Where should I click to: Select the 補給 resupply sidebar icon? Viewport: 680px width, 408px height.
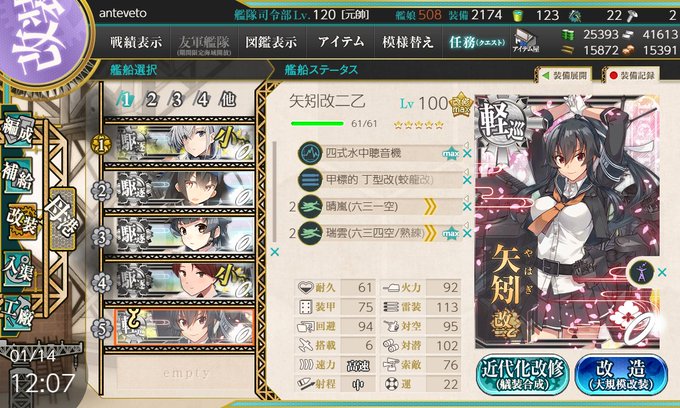[x=18, y=176]
